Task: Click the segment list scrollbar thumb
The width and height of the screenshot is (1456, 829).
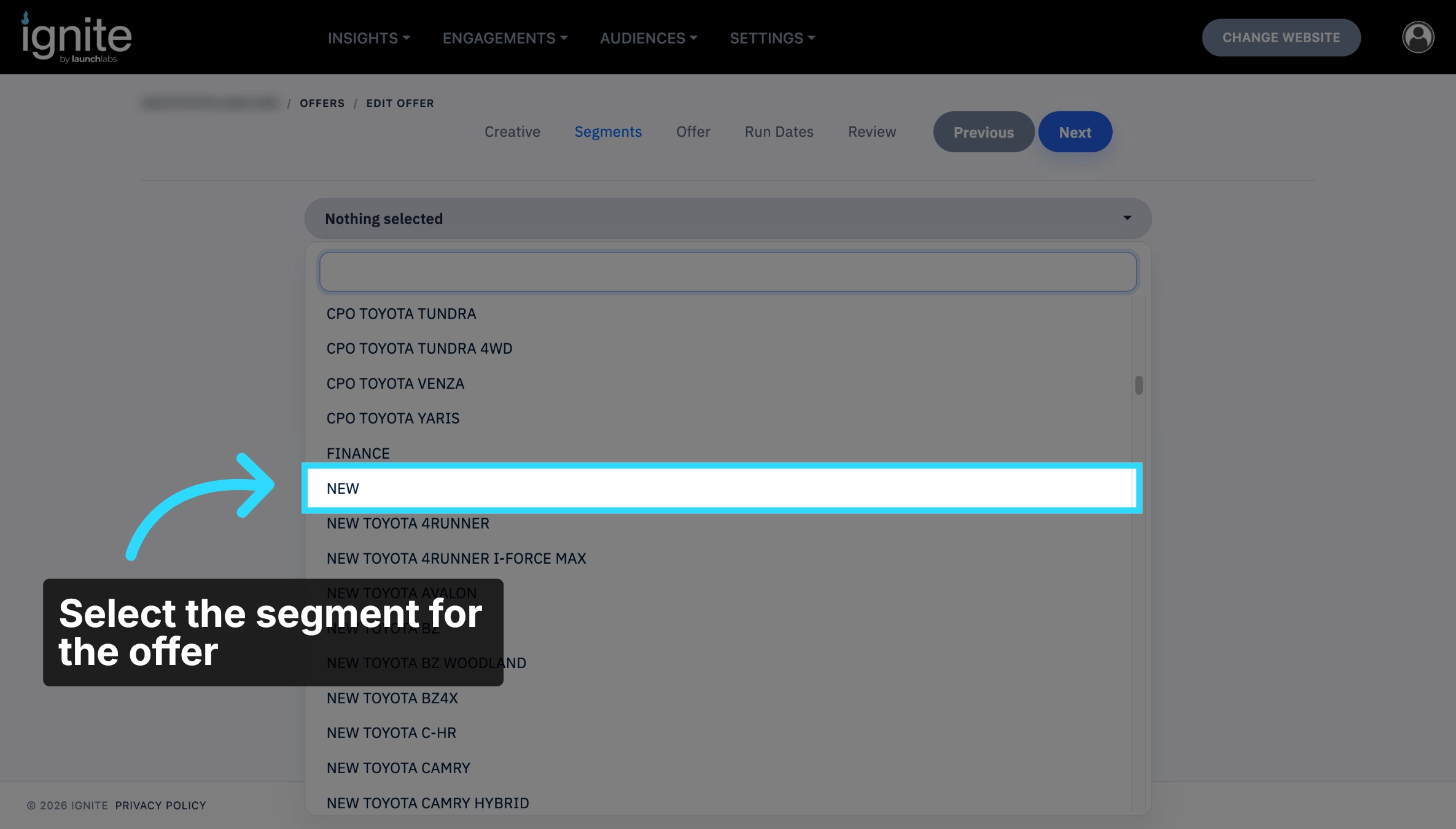Action: [1139, 386]
